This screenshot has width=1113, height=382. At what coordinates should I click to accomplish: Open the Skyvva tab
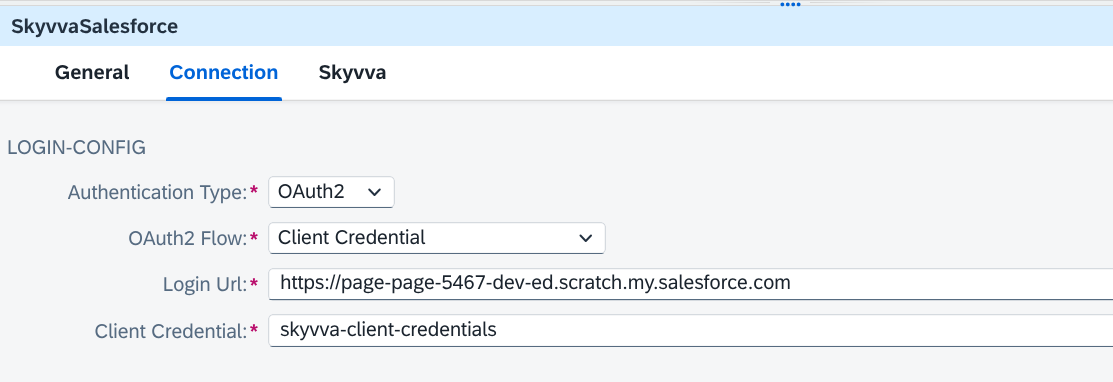point(352,72)
